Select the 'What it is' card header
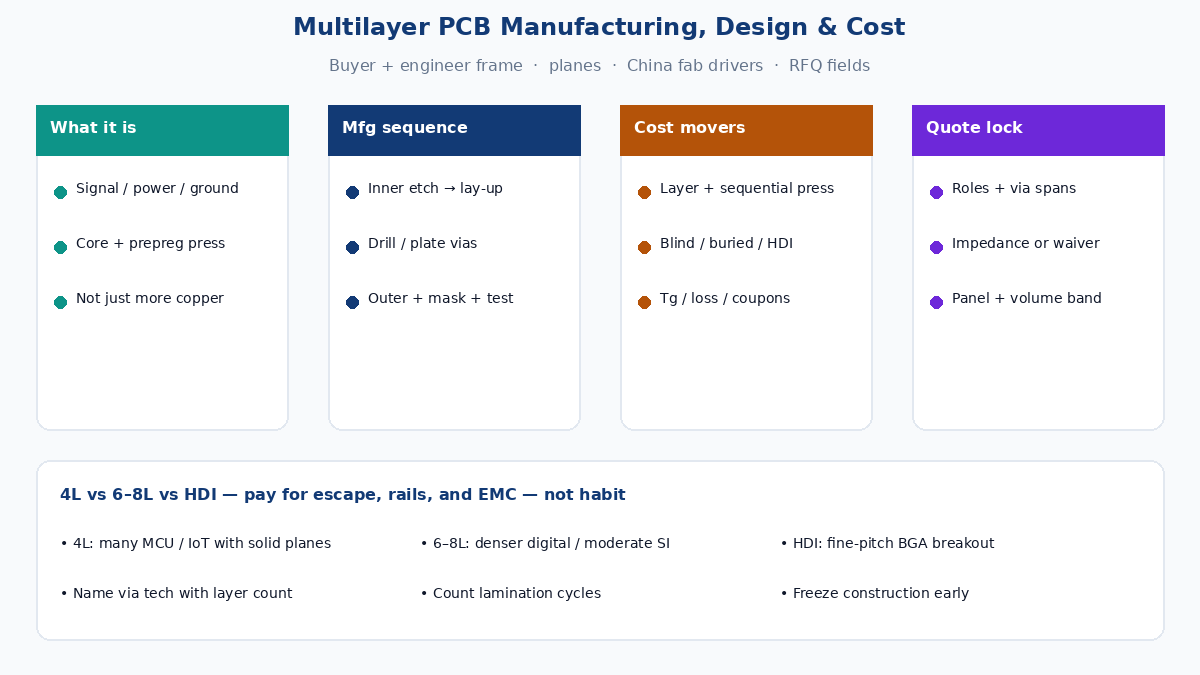This screenshot has width=1200, height=675. 162,130
